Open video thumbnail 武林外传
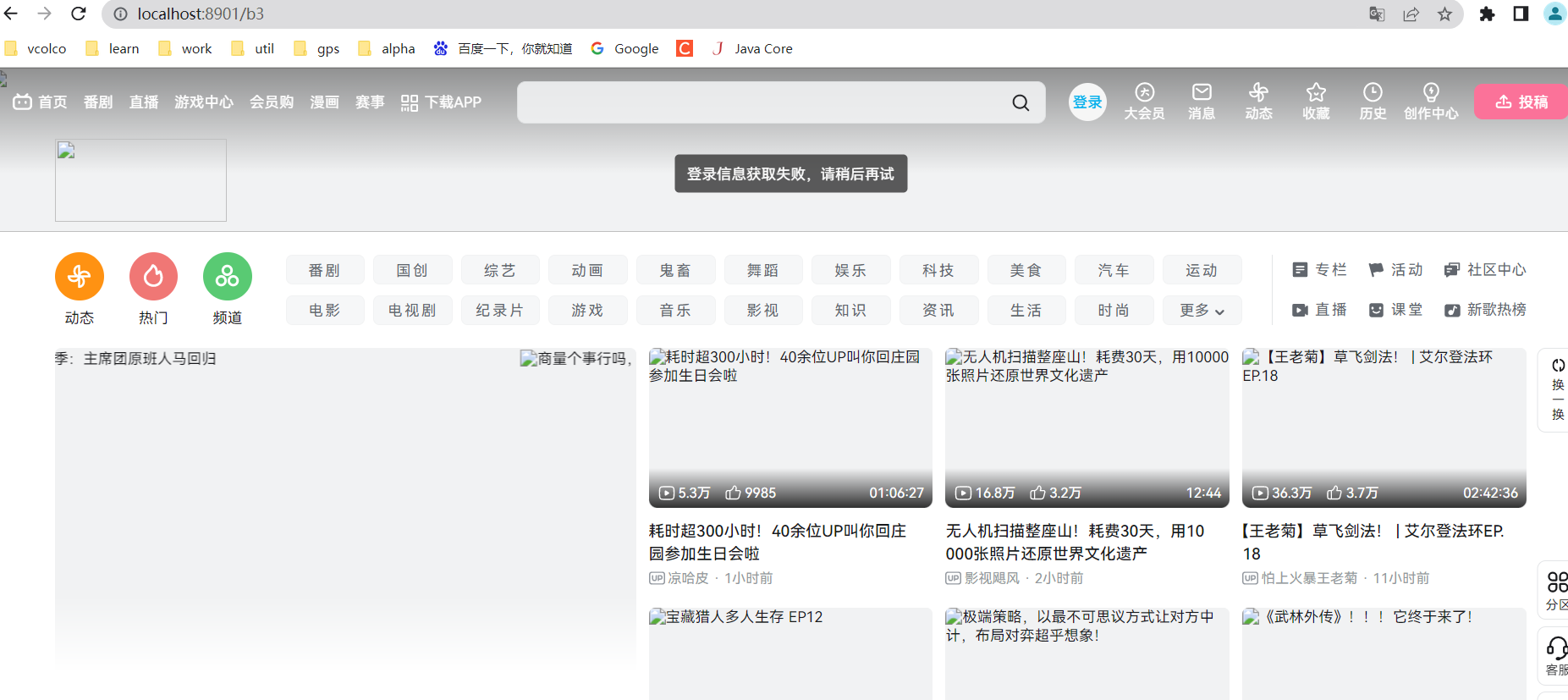The width and height of the screenshot is (1568, 700). [x=1384, y=653]
